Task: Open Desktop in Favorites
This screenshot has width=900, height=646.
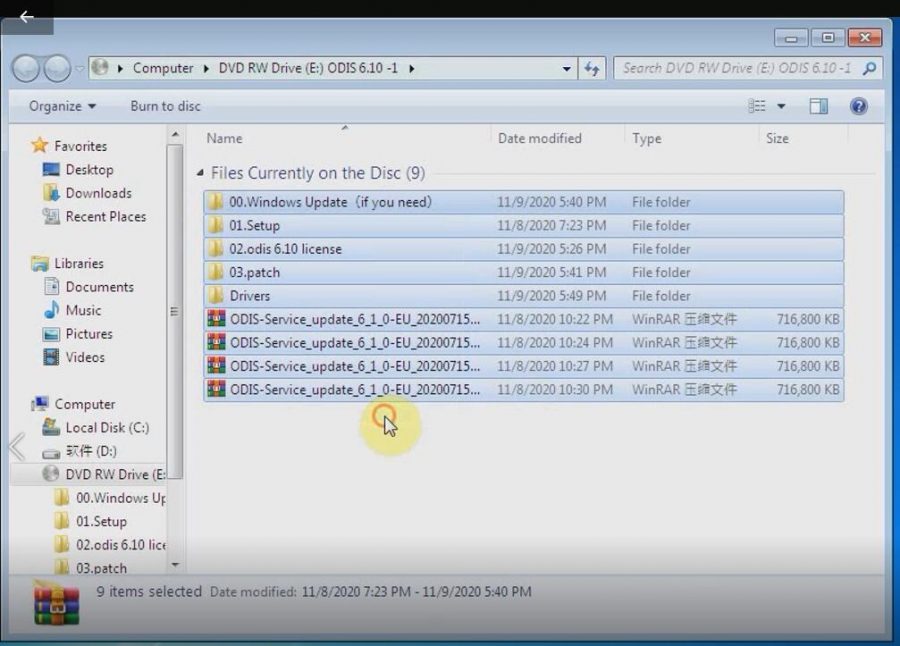Action: point(90,170)
